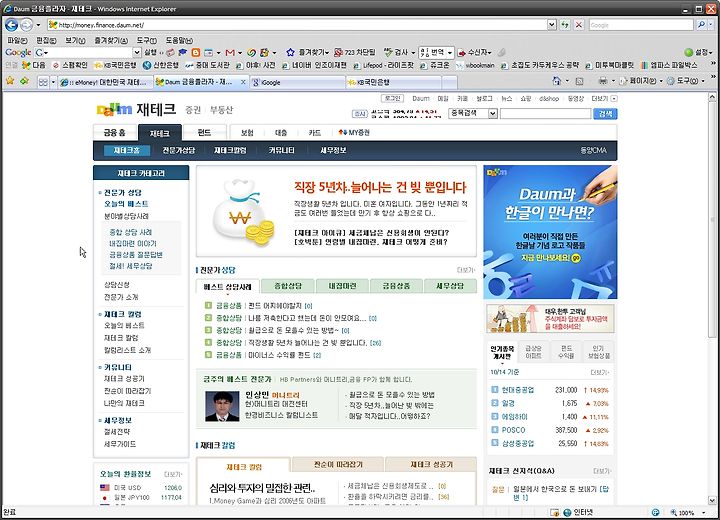Click the graduation cap icon in Google toolbar

click(x=183, y=52)
